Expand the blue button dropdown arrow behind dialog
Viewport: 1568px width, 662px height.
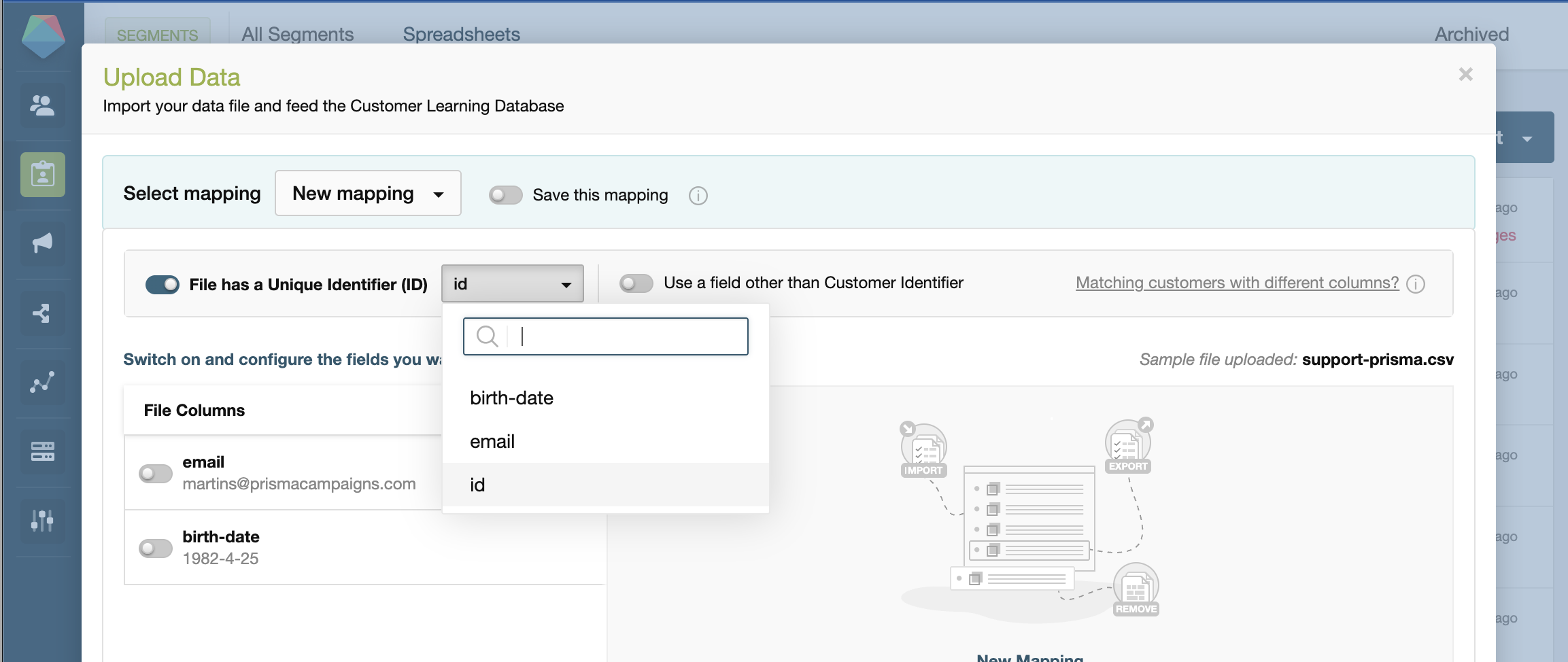pos(1527,139)
